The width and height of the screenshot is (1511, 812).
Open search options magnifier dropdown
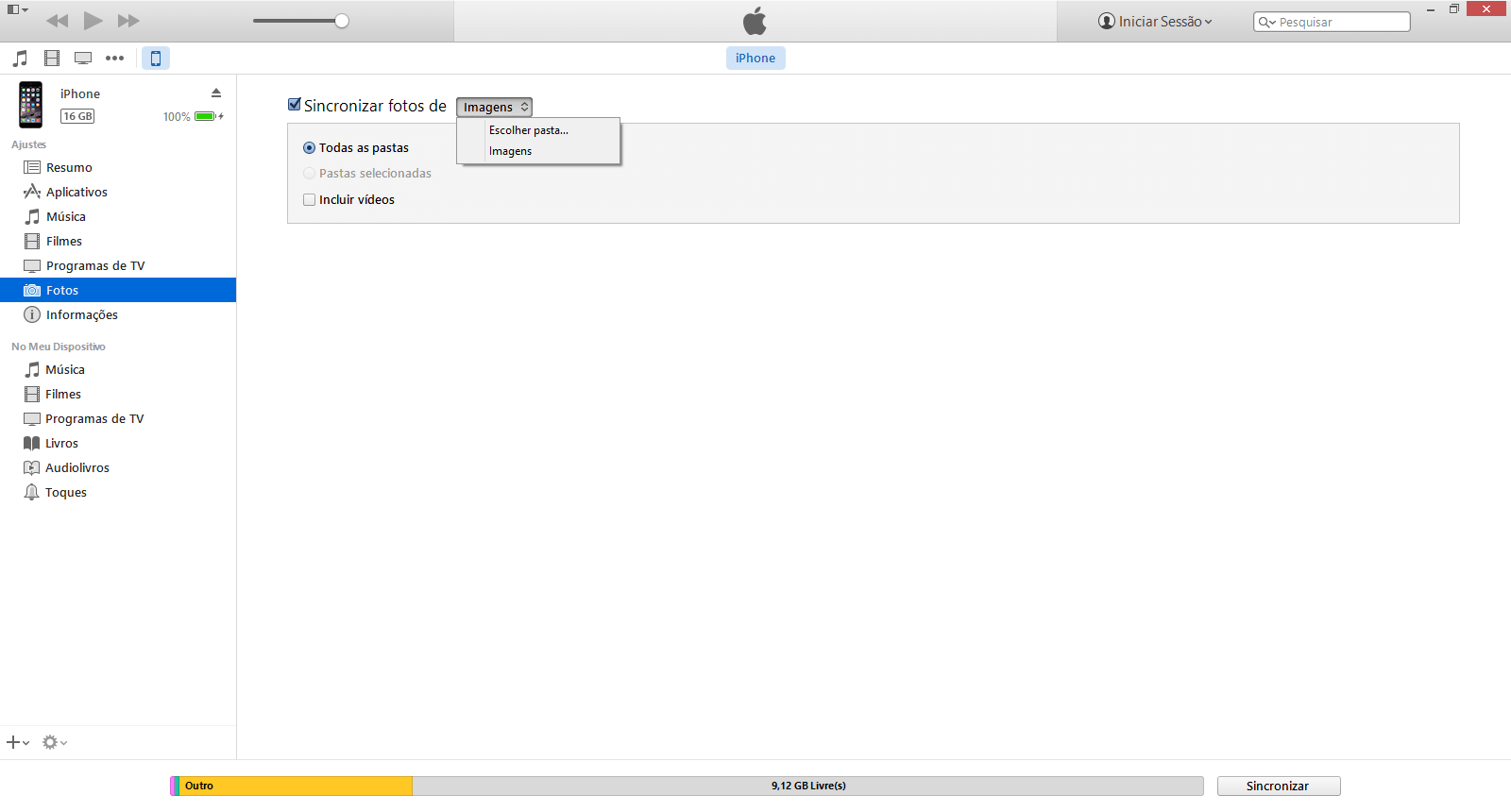1266,22
